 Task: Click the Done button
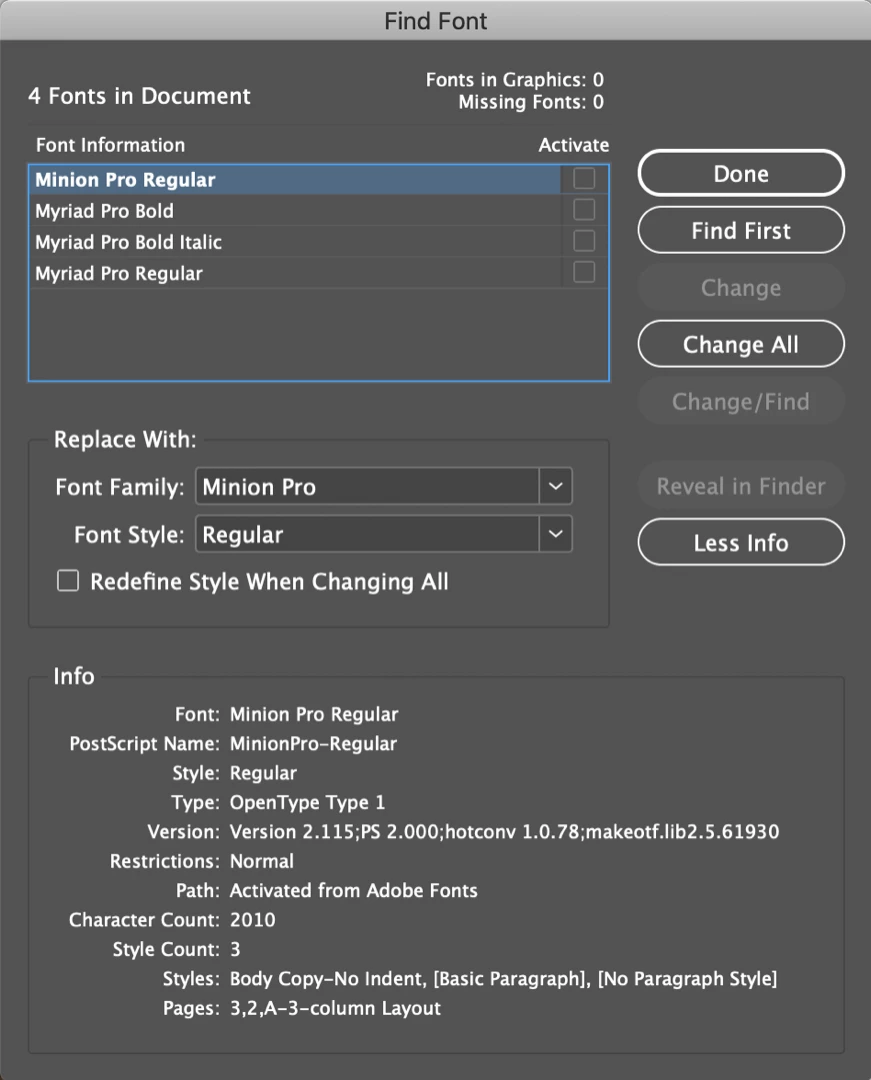click(741, 174)
